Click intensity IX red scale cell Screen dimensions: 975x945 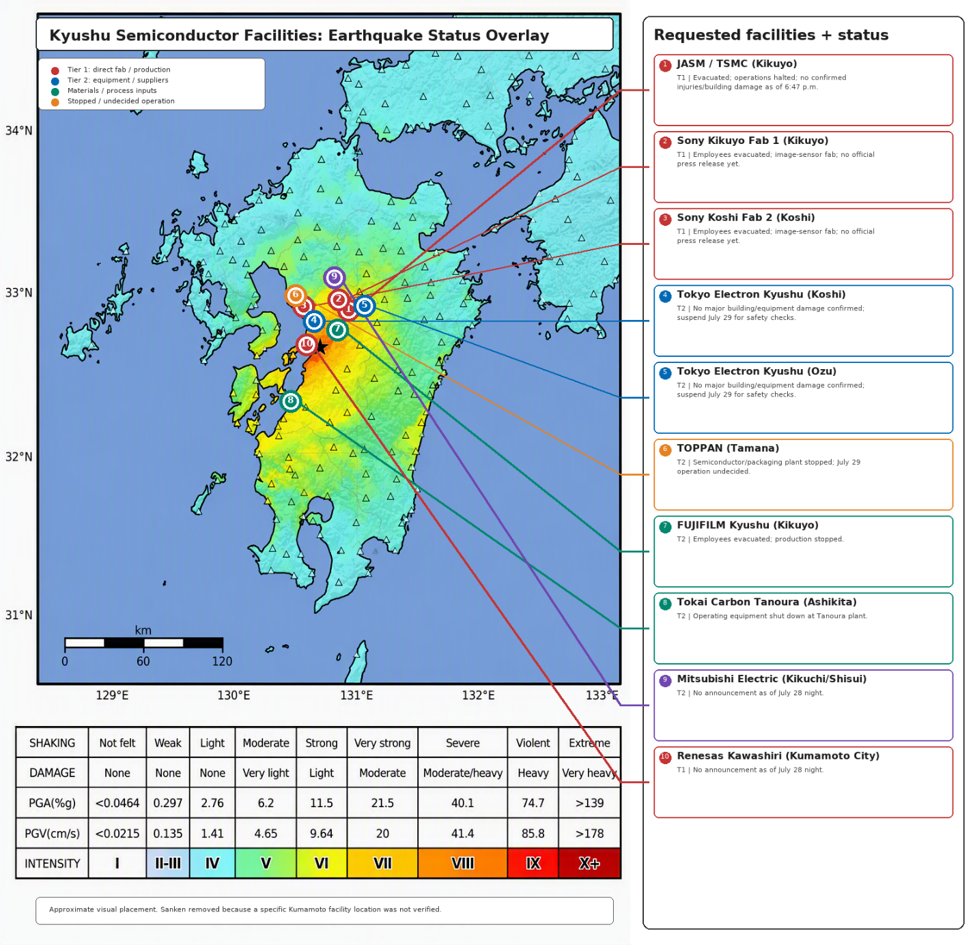pos(533,863)
